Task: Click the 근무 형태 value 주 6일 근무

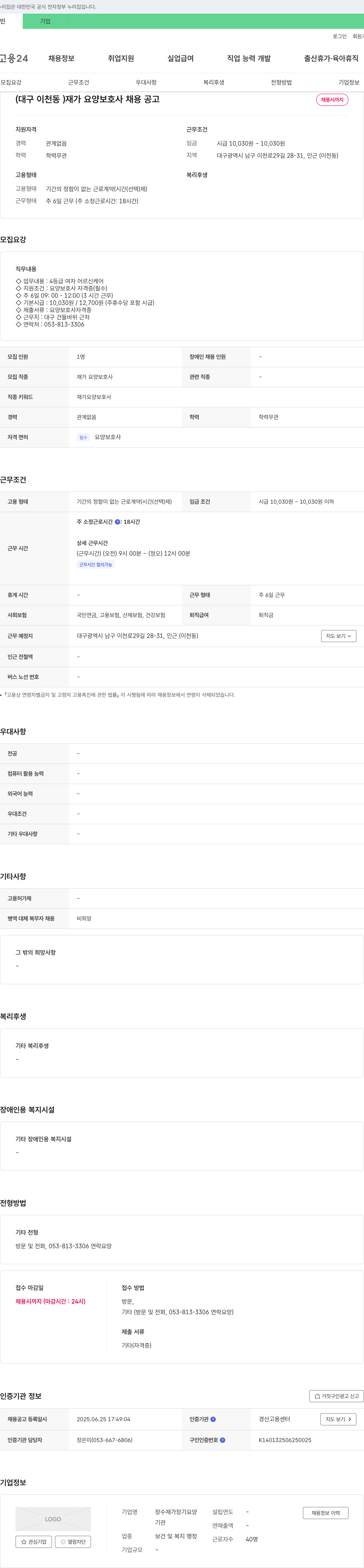Action: 271,595
